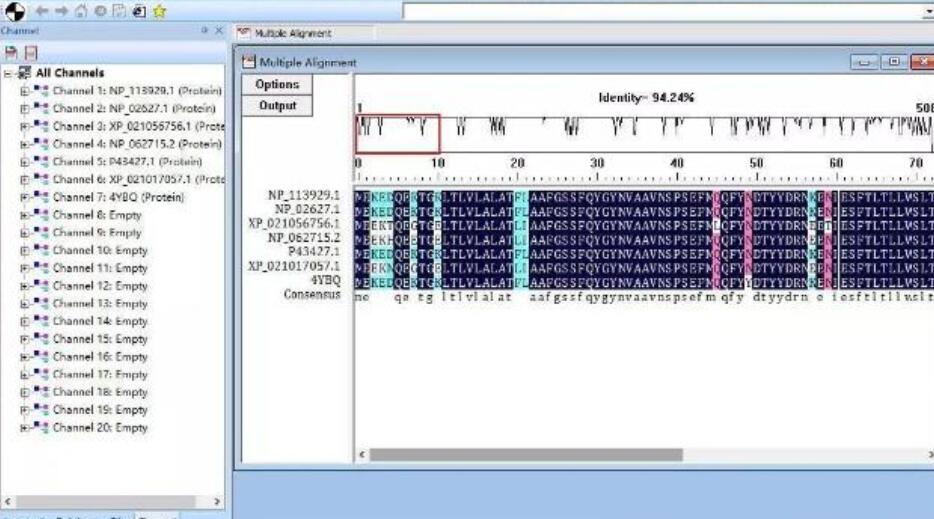Expand the Channel 6 node with its plus box
The image size is (934, 519).
click(x=24, y=179)
